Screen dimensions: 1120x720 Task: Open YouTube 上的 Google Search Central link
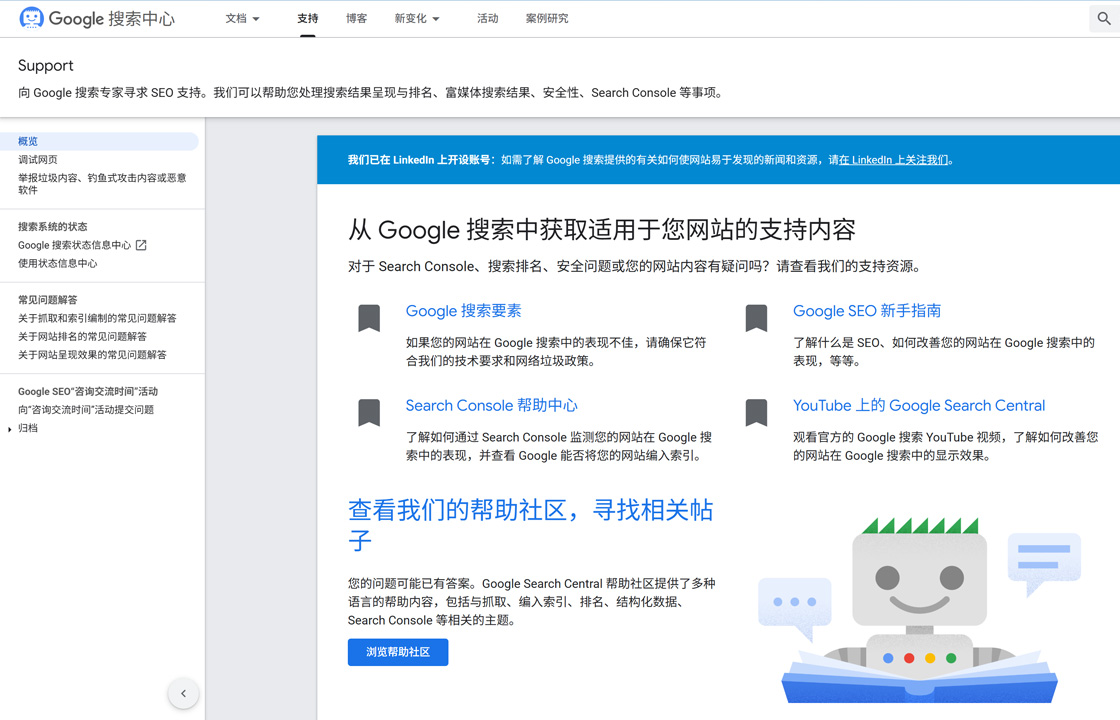point(919,405)
